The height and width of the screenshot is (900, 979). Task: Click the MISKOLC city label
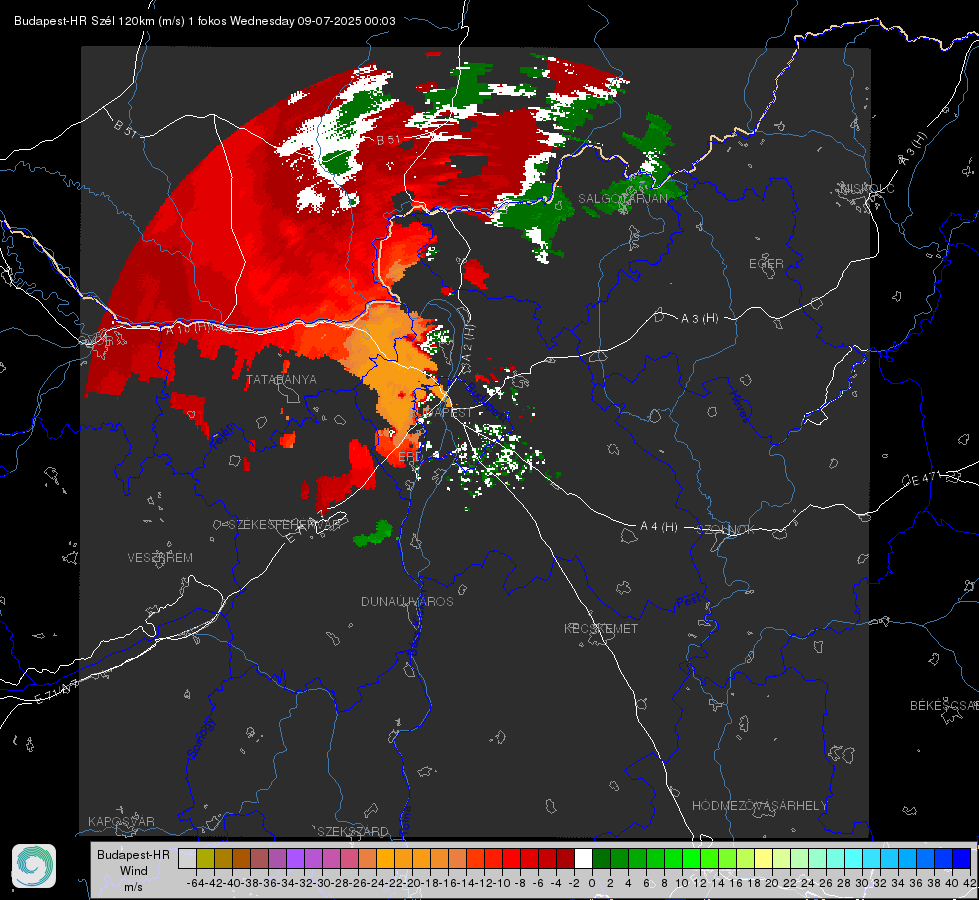tap(867, 188)
